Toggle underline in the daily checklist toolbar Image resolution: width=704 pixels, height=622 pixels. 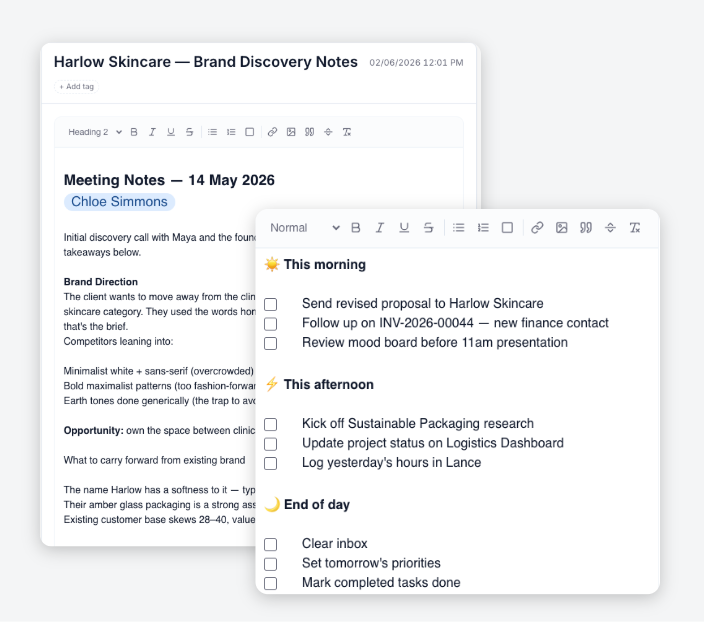click(x=404, y=228)
